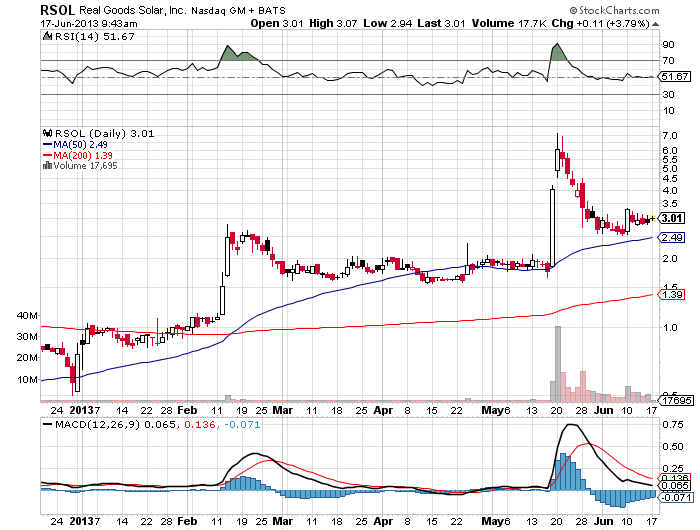Click the StockCharts.com copyright label

pyautogui.click(x=614, y=10)
